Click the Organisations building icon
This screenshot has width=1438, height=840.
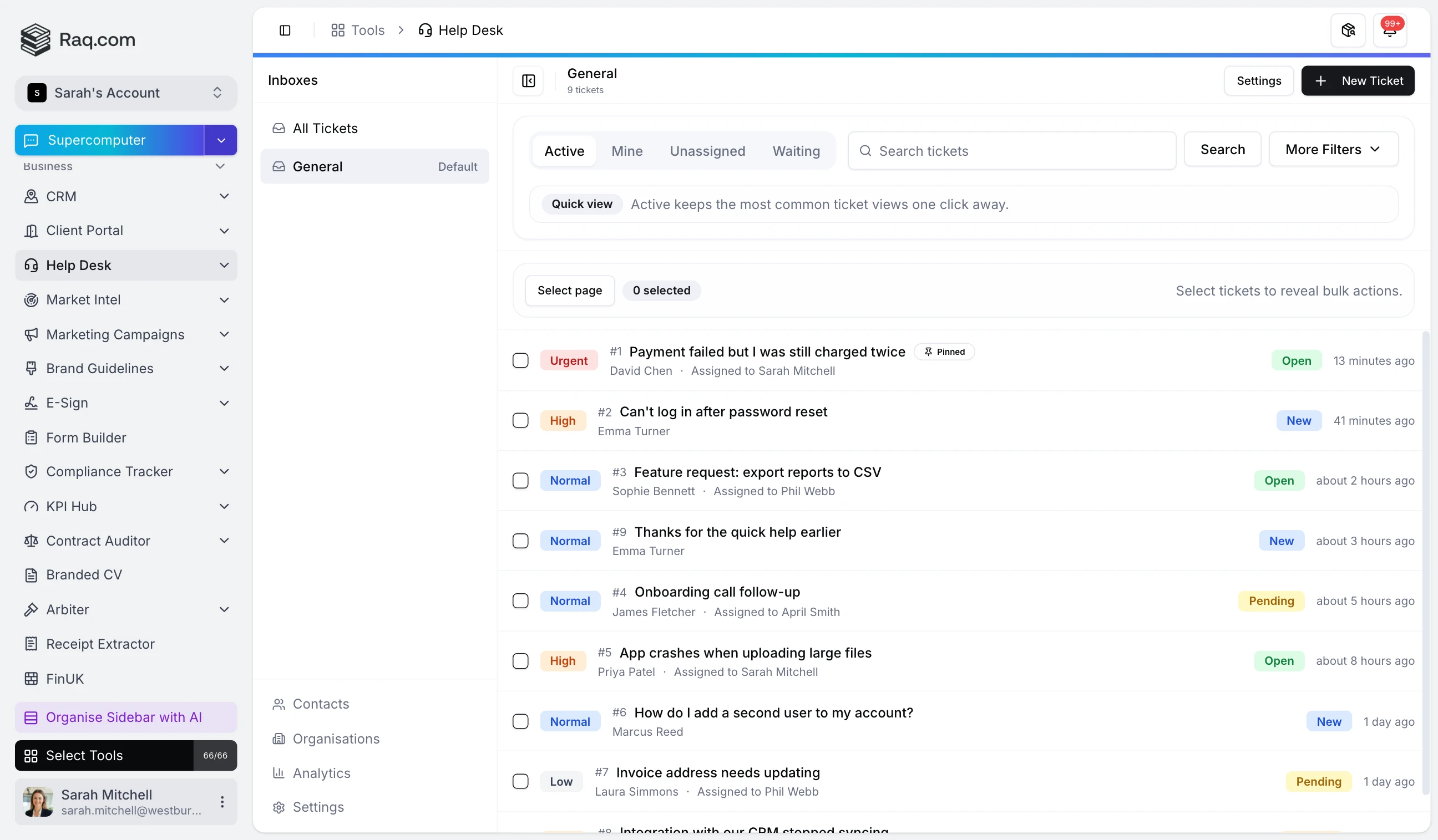tap(279, 739)
